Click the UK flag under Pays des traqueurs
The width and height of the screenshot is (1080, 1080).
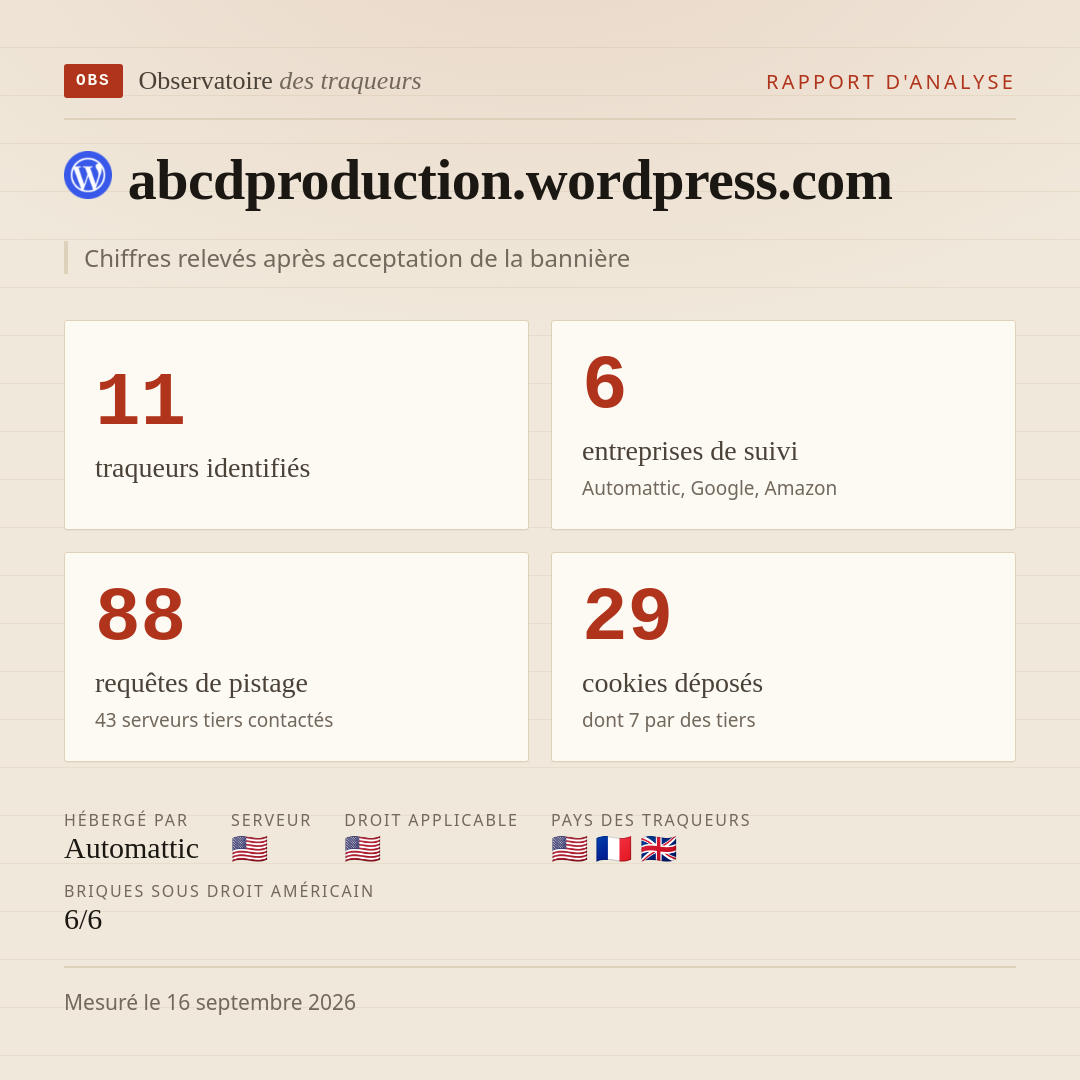(x=658, y=849)
